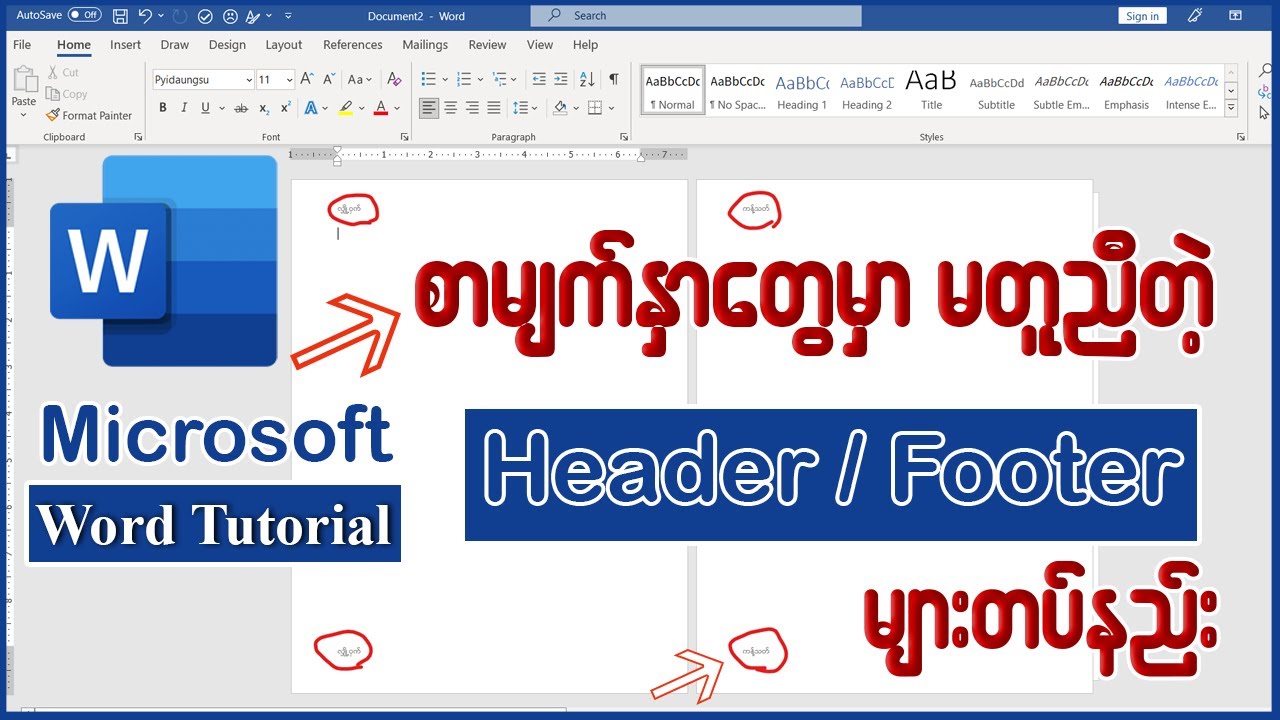The height and width of the screenshot is (720, 1280).
Task: Toggle the AutoSave switch
Action: coord(84,15)
